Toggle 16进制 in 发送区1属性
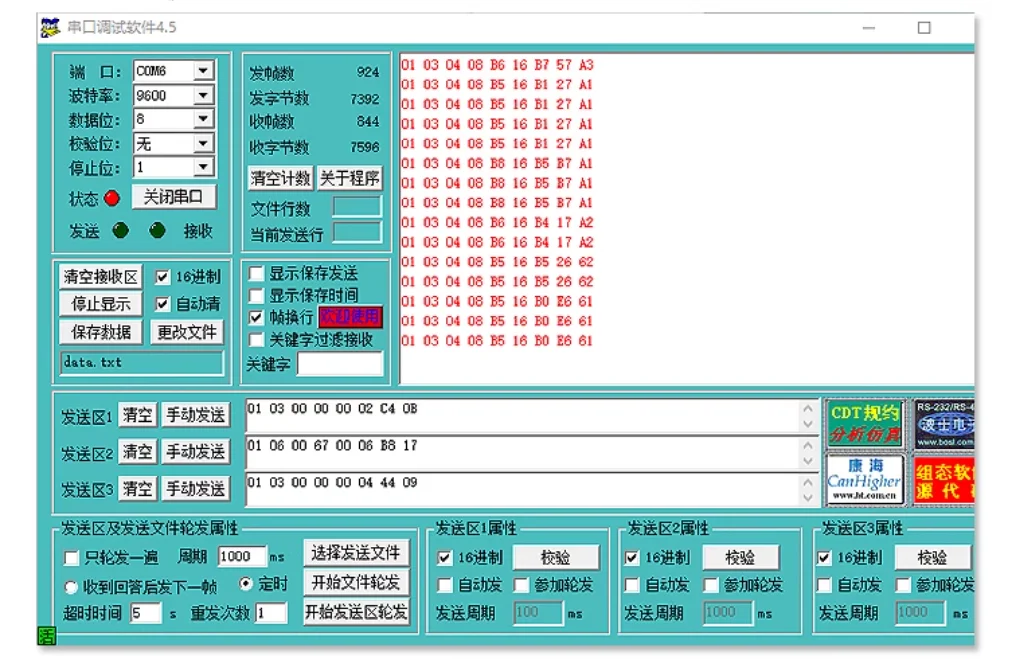The width and height of the screenshot is (1017, 659). point(444,557)
